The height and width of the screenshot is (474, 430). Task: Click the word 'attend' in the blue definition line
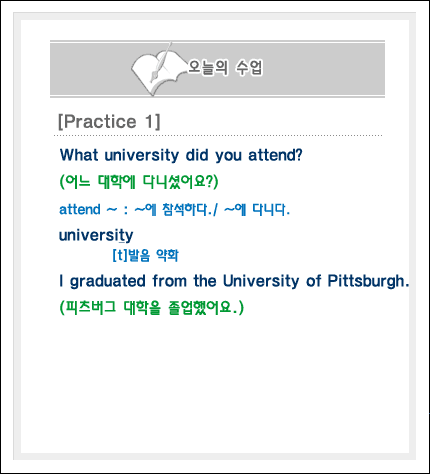tap(80, 210)
